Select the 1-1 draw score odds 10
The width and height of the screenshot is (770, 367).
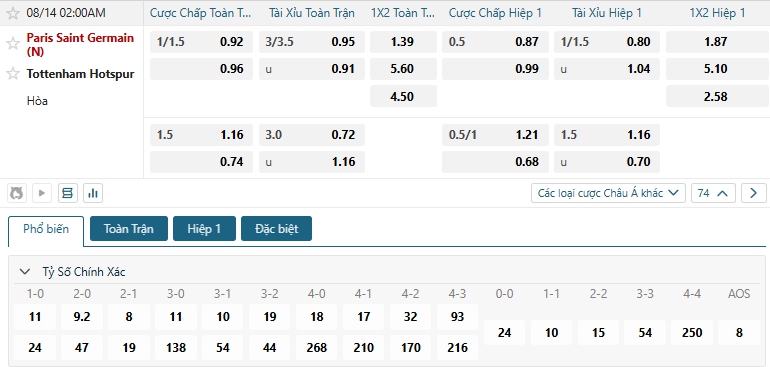coord(551,333)
